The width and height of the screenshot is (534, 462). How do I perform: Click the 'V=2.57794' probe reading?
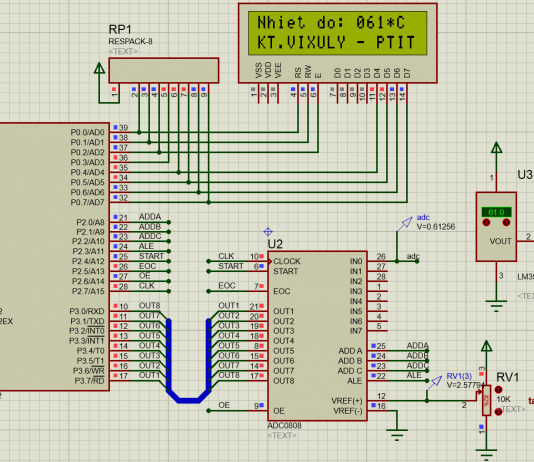[465, 385]
